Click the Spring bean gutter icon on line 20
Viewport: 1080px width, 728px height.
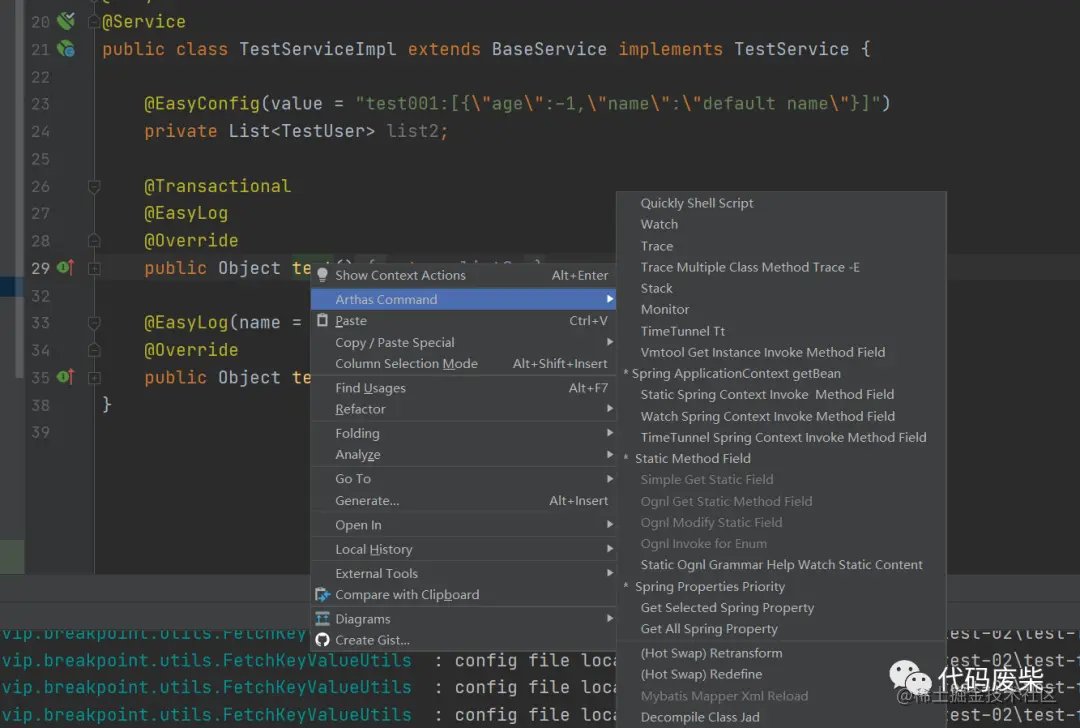coord(65,21)
